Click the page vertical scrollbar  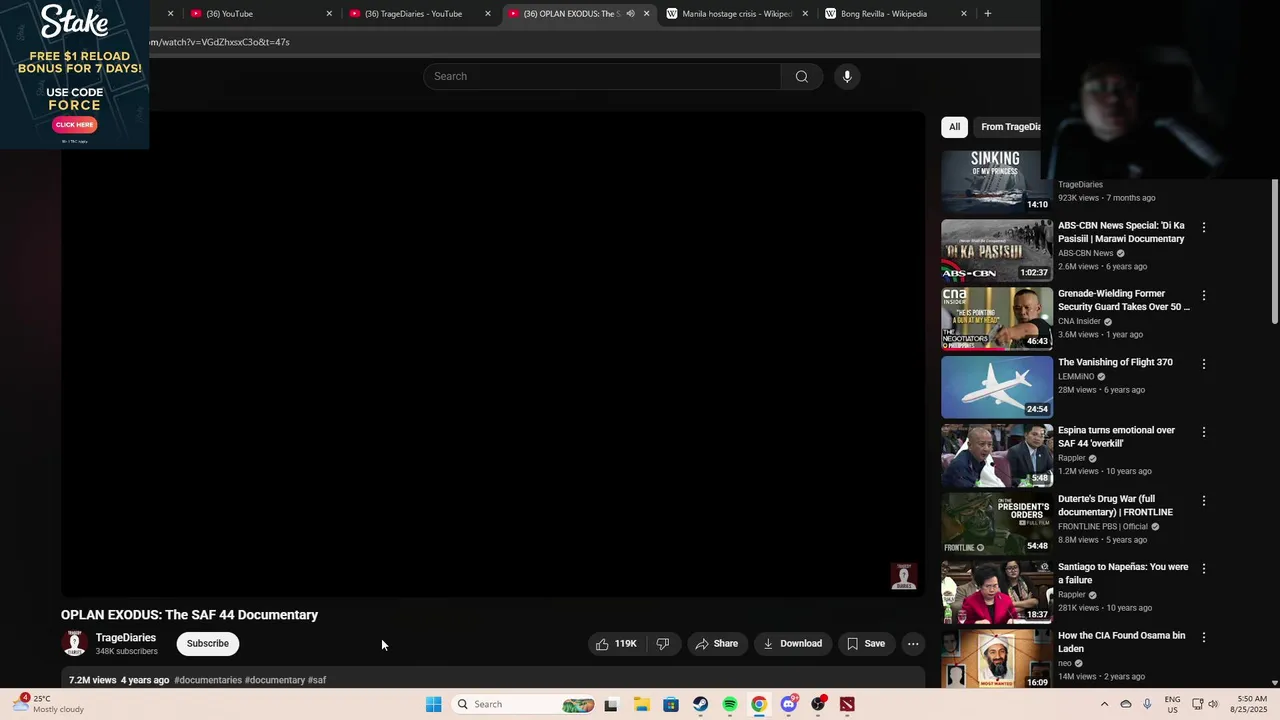(1274, 252)
